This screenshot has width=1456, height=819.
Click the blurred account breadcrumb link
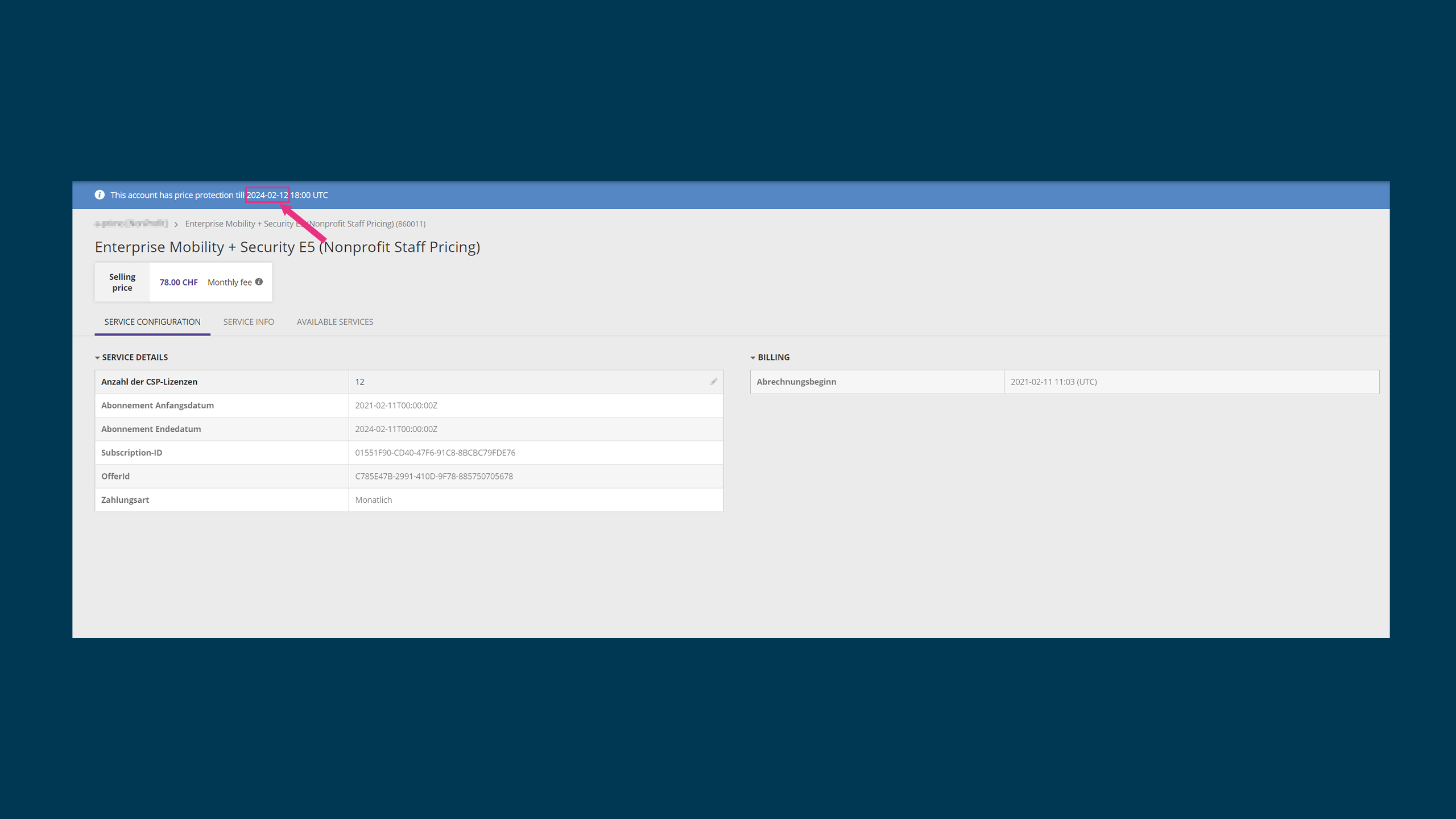point(131,224)
